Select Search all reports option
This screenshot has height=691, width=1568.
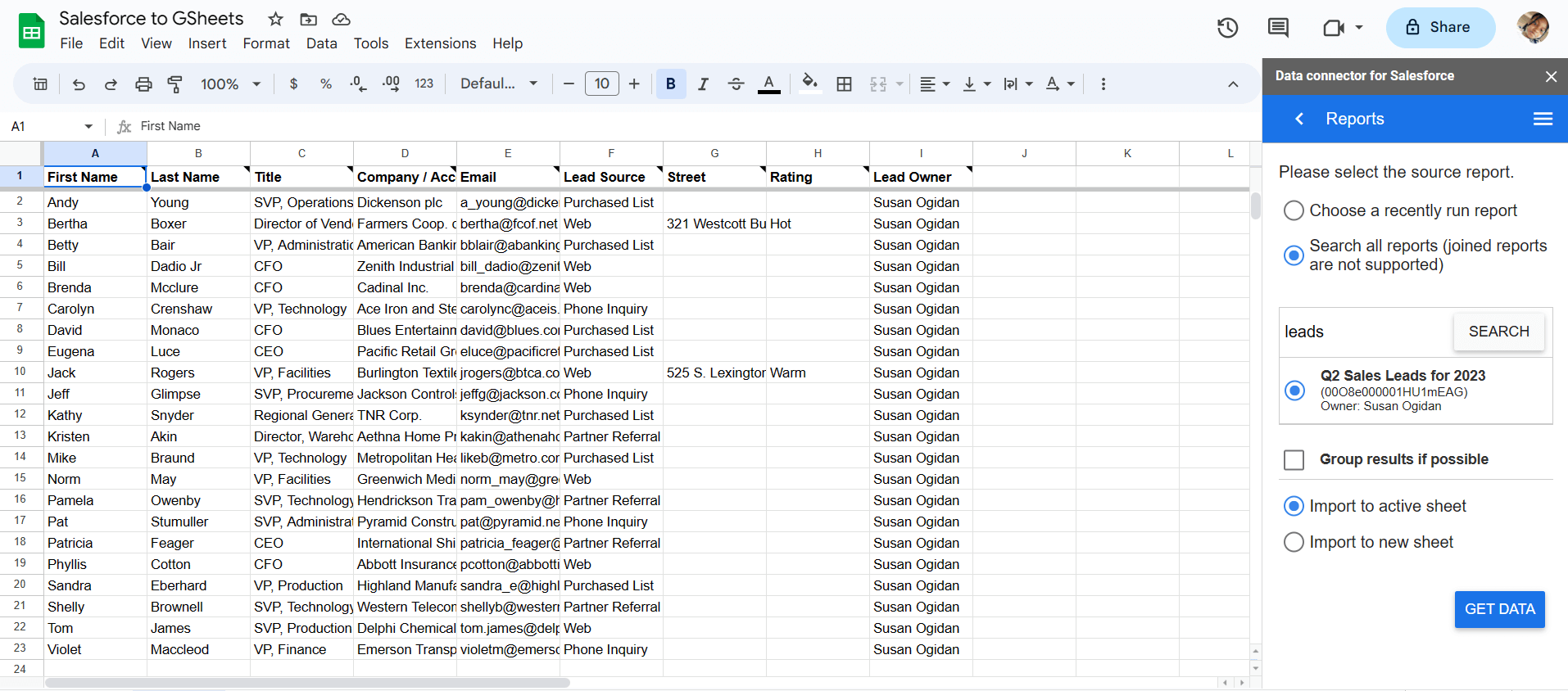[x=1294, y=255]
